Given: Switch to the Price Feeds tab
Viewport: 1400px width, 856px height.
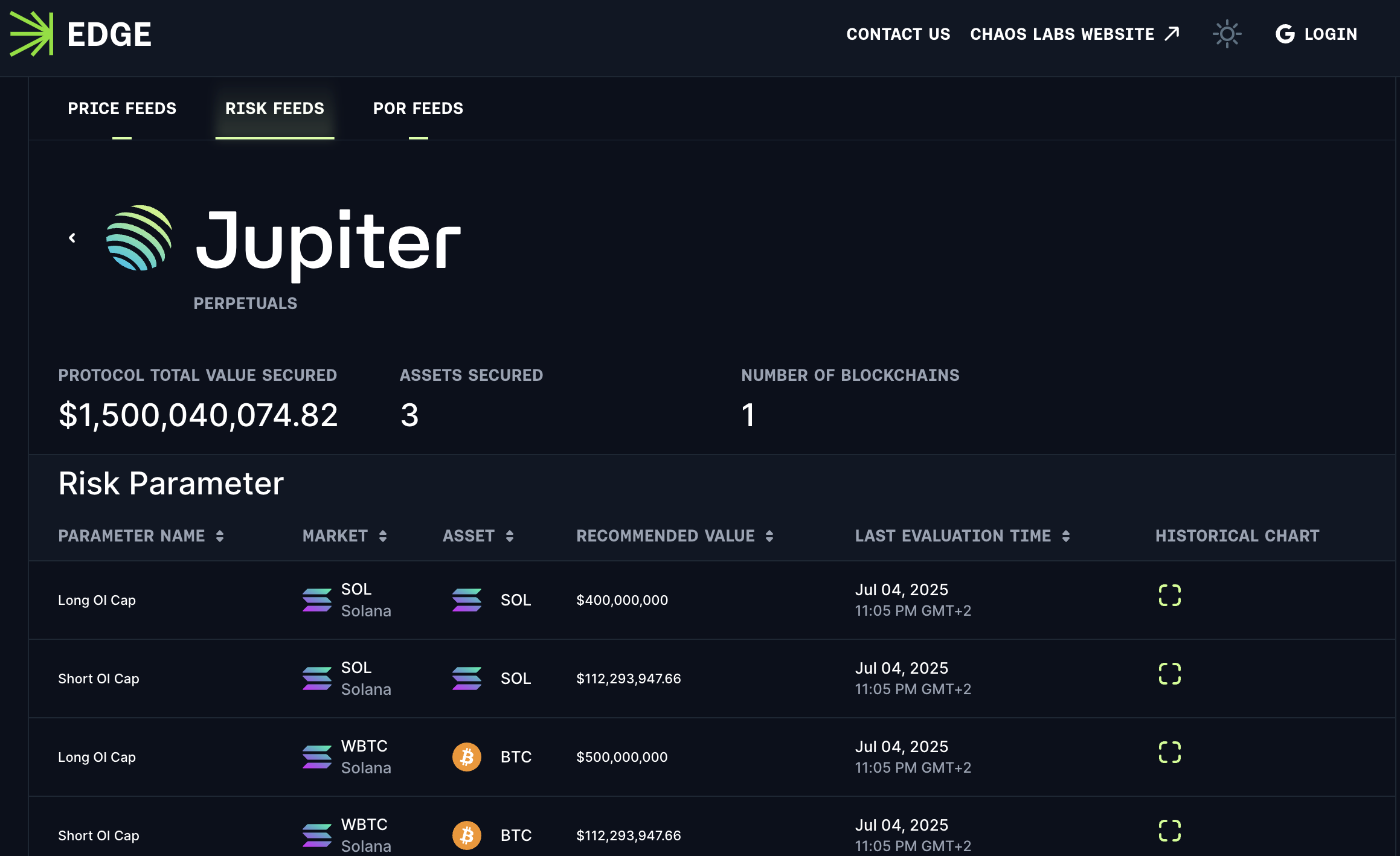Looking at the screenshot, I should pyautogui.click(x=122, y=109).
